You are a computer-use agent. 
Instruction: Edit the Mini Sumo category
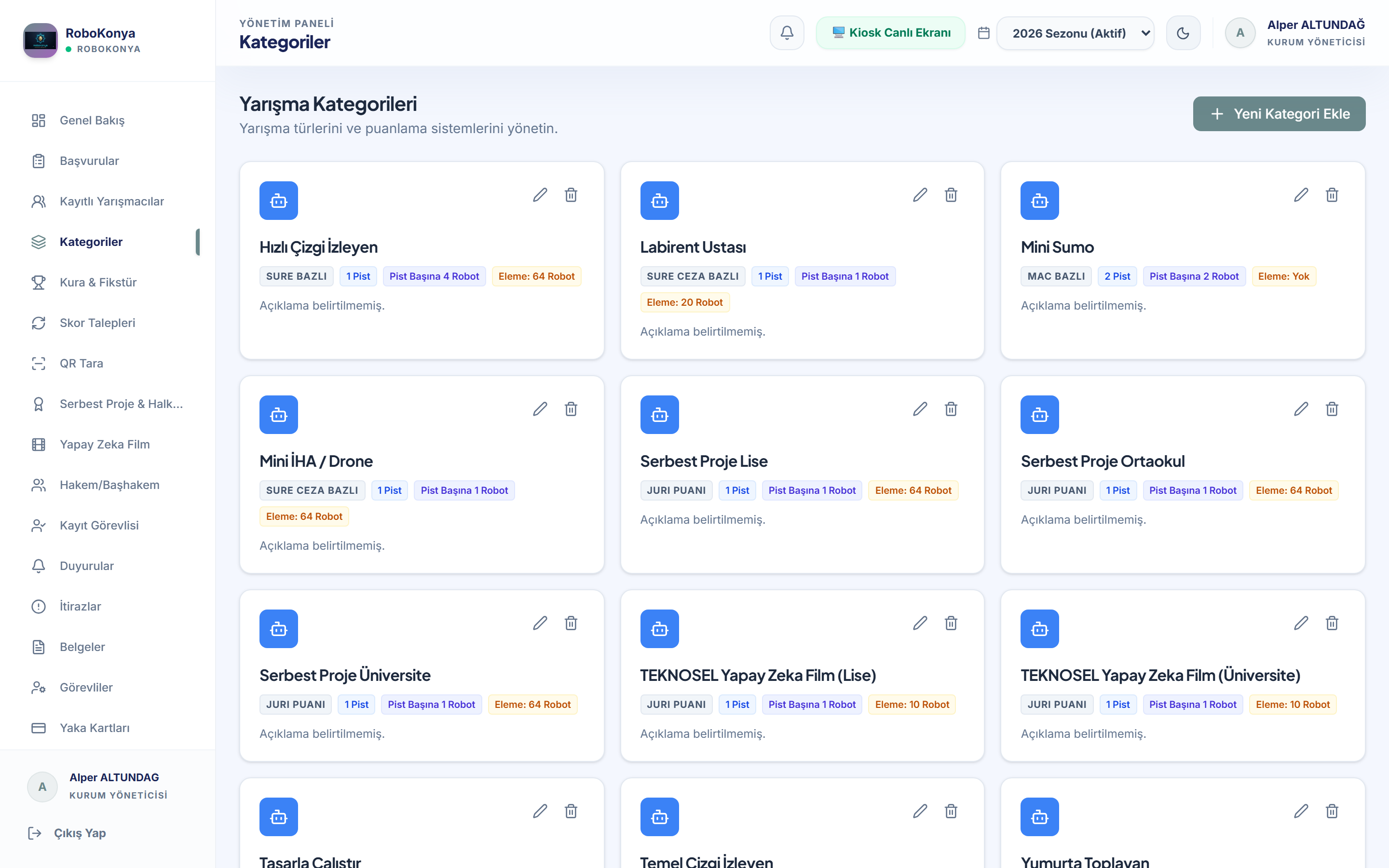pyautogui.click(x=1301, y=195)
